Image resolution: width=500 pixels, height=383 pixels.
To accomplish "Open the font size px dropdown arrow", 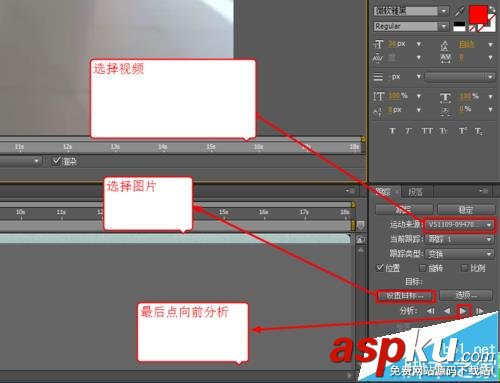I will 419,44.
